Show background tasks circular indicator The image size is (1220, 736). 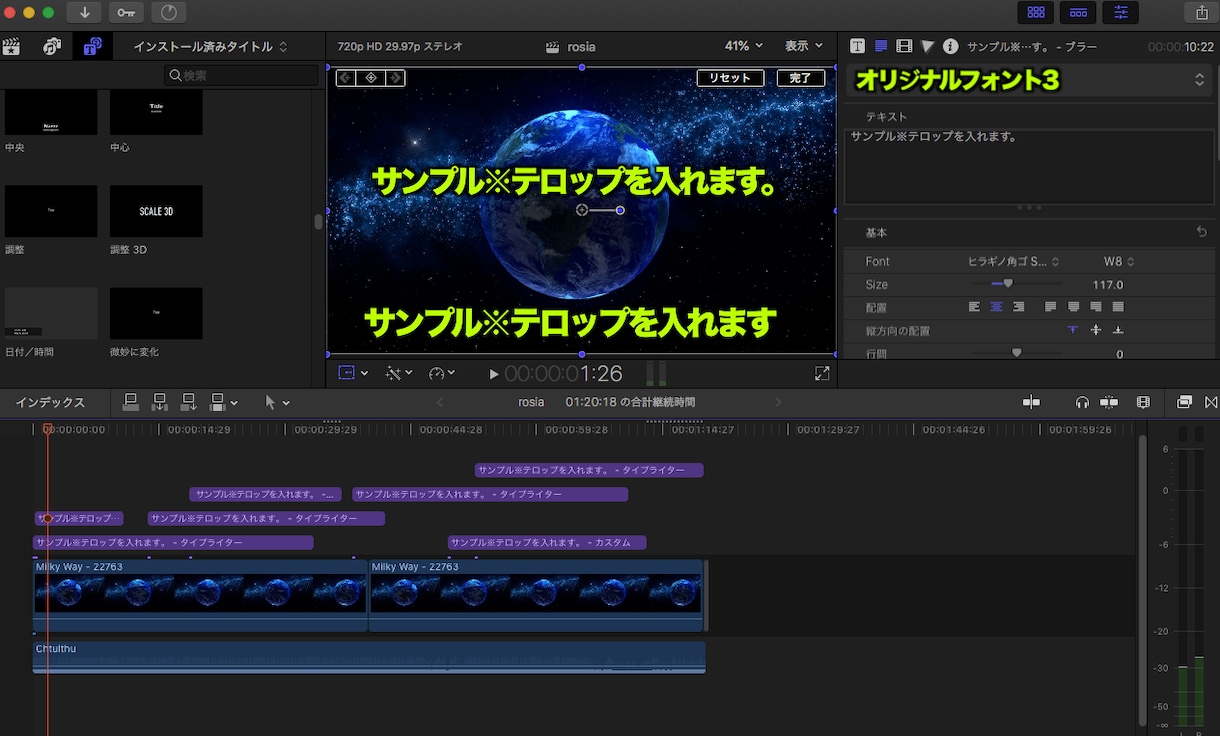(x=168, y=13)
